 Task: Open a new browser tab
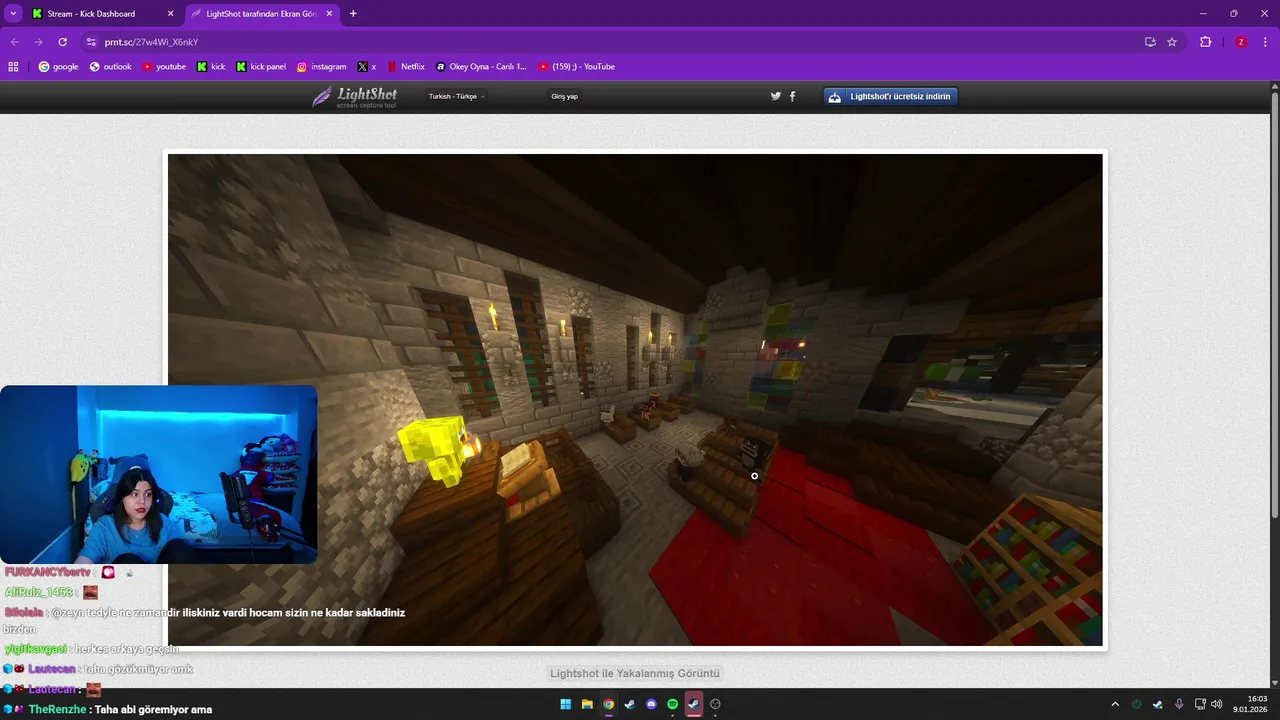pos(353,14)
